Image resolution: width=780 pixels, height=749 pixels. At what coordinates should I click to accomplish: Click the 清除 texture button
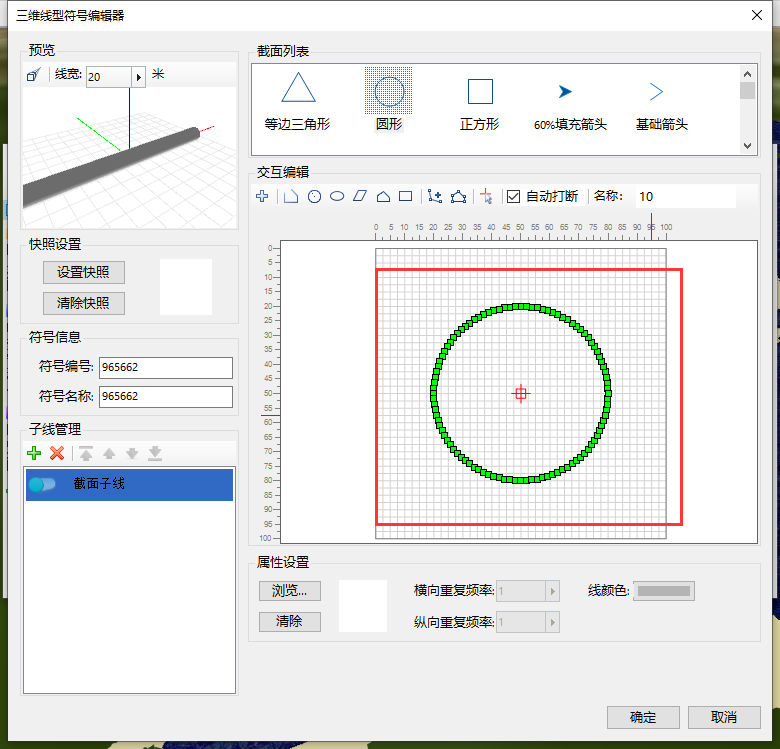point(290,622)
